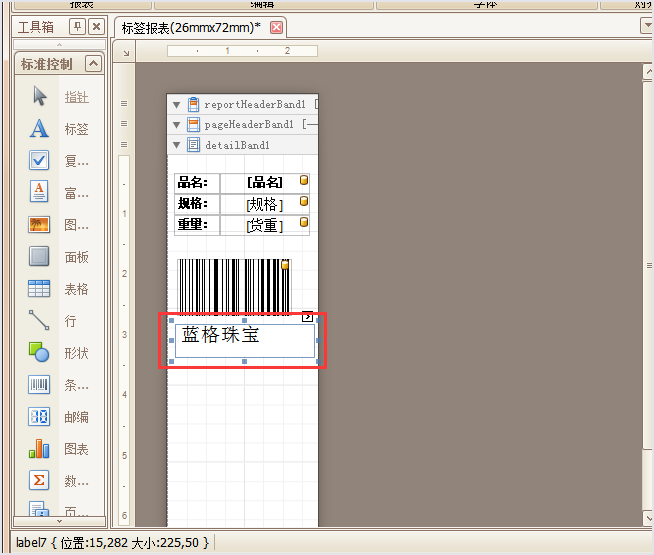This screenshot has width=654, height=555.
Task: Select the 邮编 label in the toolbox
Action: [76, 417]
